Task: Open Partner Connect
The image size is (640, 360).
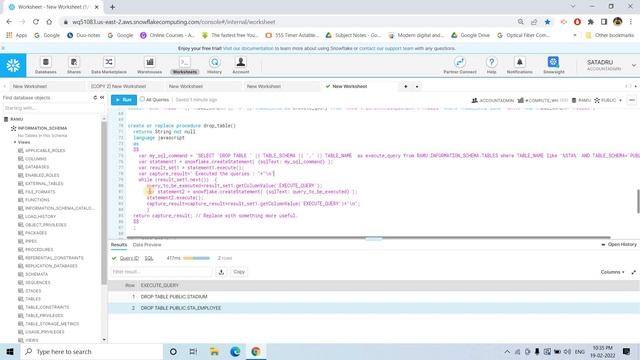Action: click(460, 65)
